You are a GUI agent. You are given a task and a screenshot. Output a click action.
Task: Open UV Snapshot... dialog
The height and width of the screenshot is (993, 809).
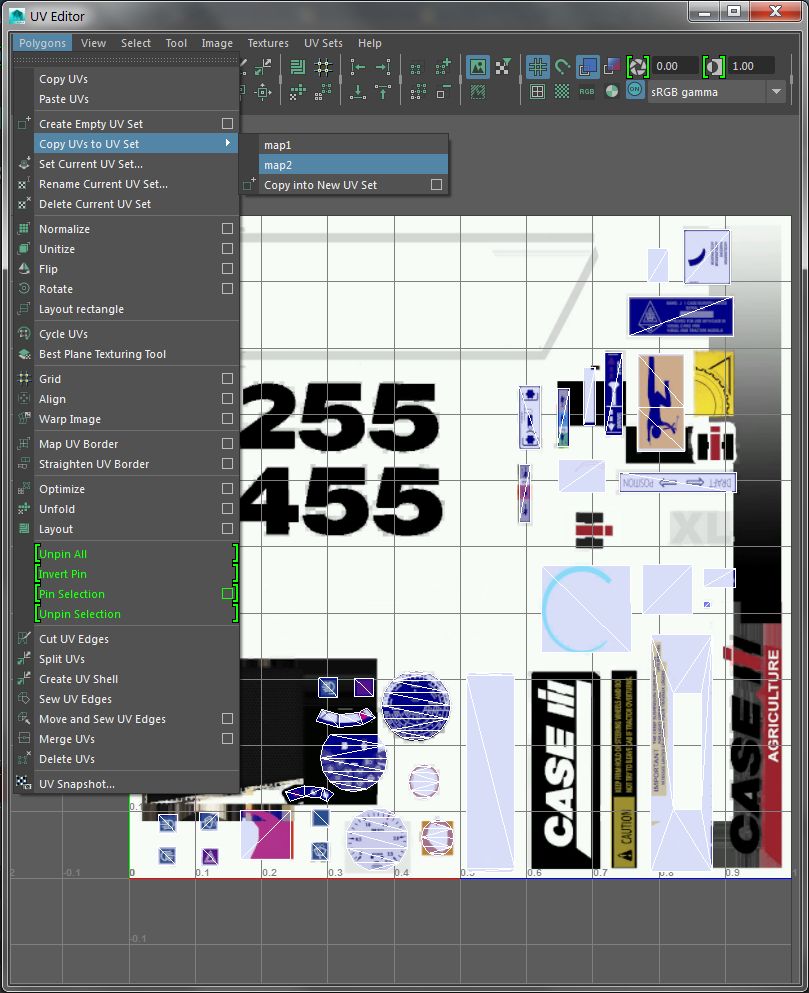pos(77,783)
